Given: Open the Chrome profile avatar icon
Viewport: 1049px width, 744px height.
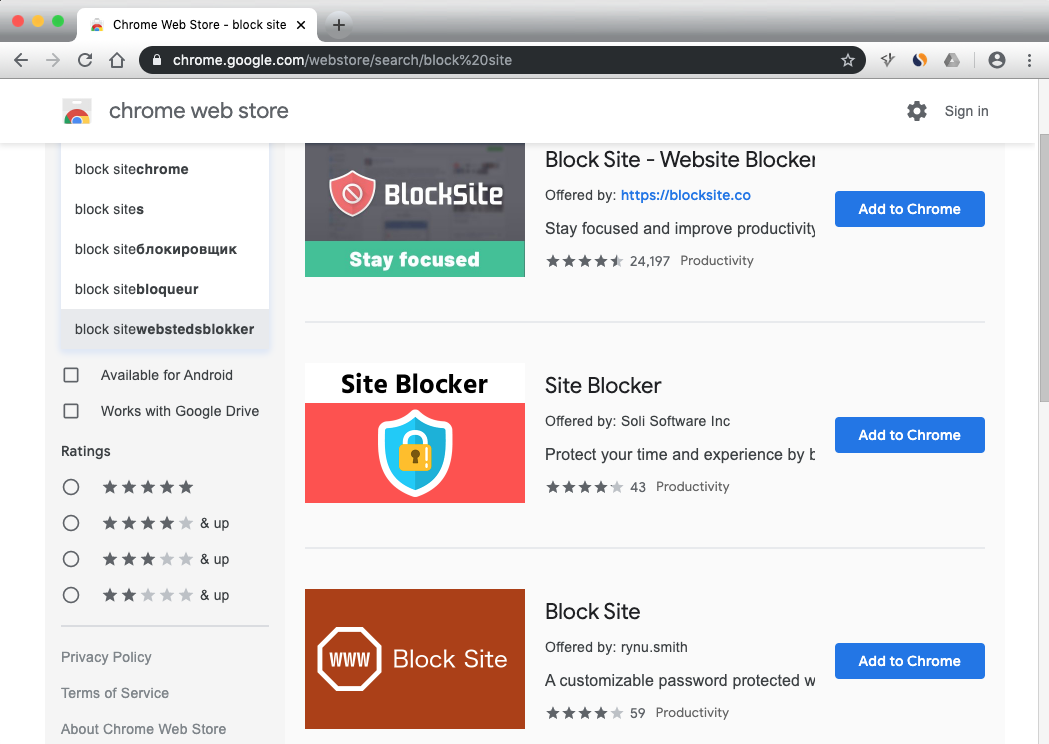Looking at the screenshot, I should (x=997, y=60).
